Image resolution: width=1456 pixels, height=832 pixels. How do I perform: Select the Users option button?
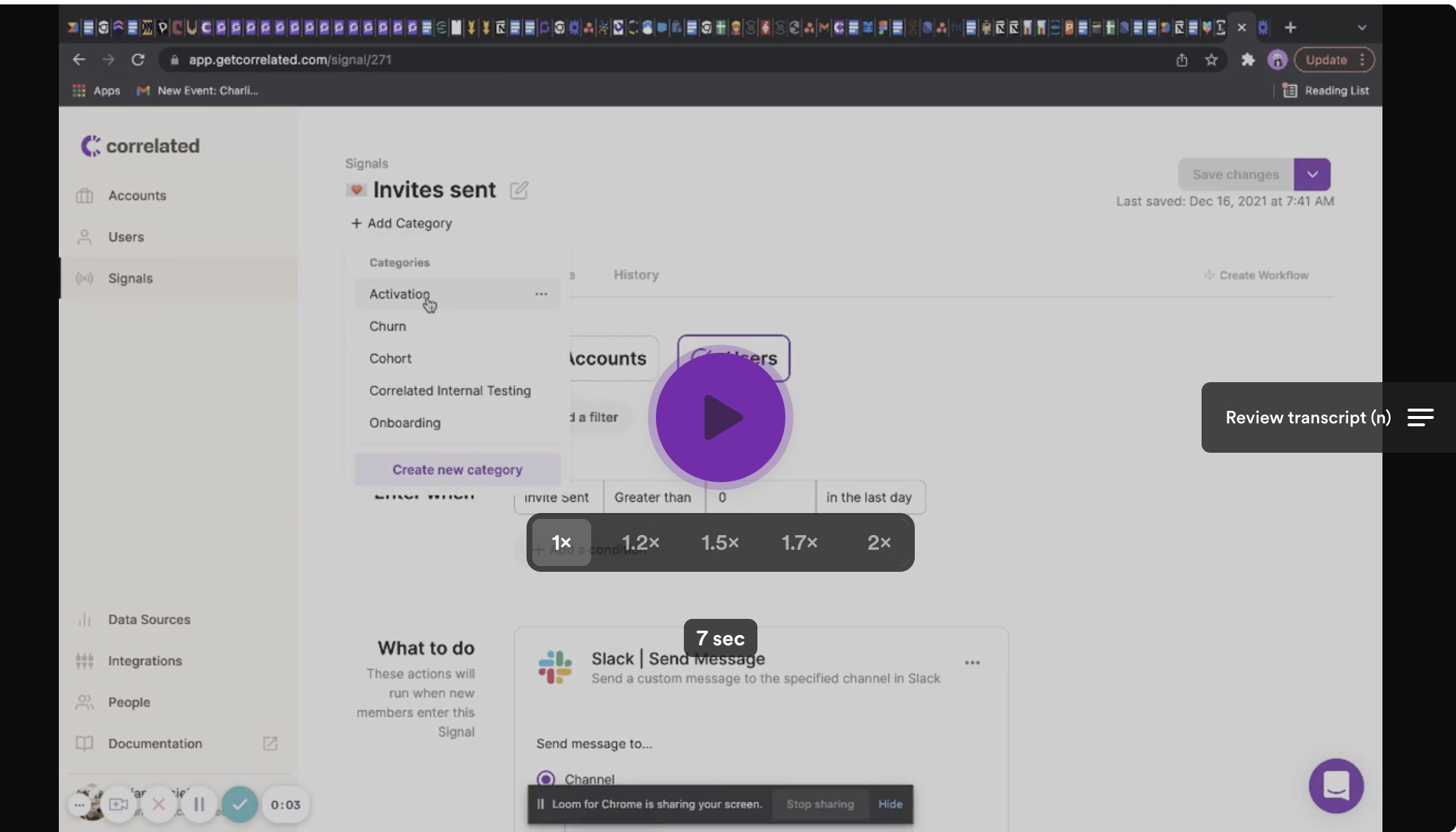click(x=733, y=359)
